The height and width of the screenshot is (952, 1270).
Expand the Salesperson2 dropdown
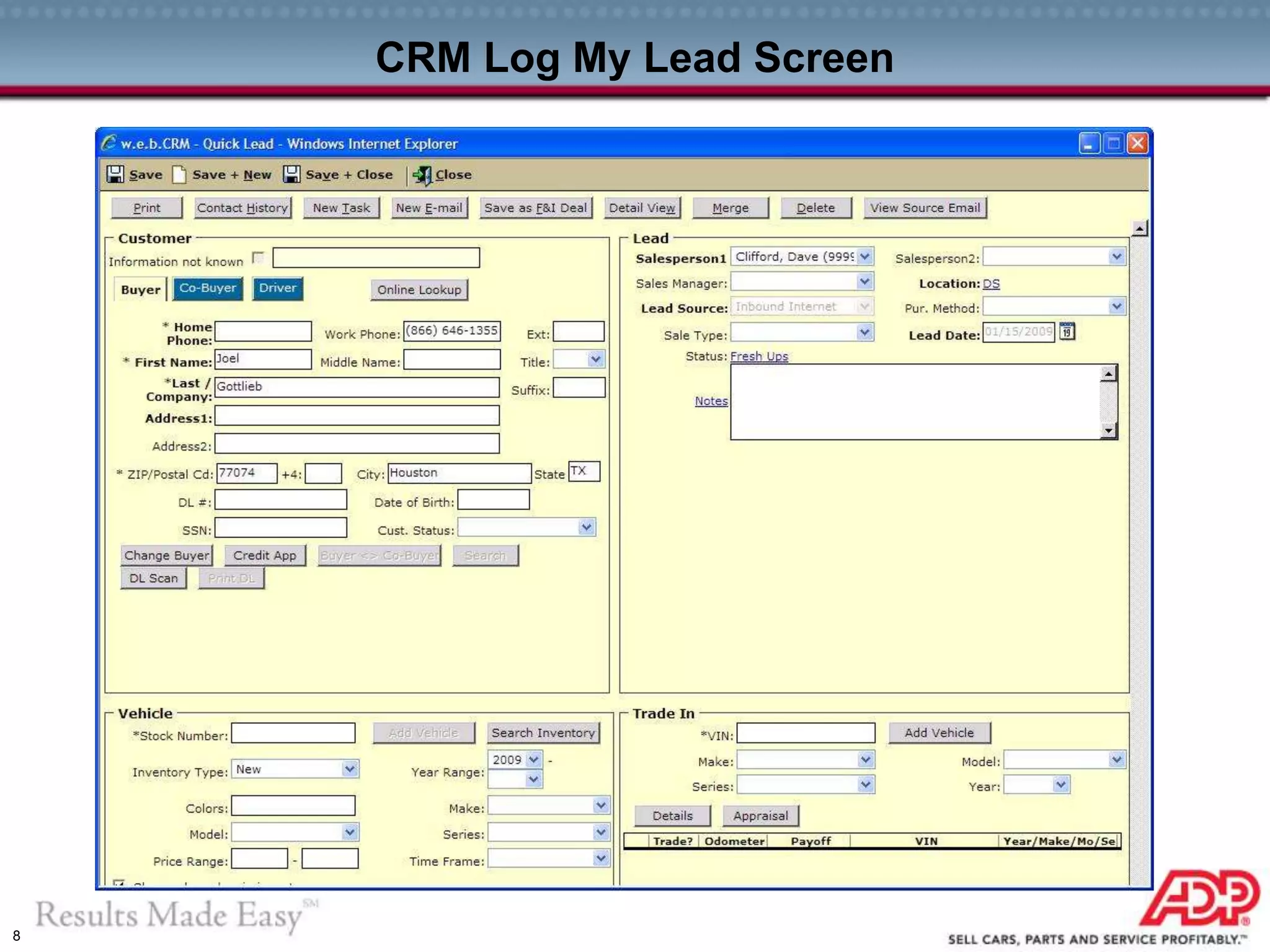click(x=1117, y=257)
